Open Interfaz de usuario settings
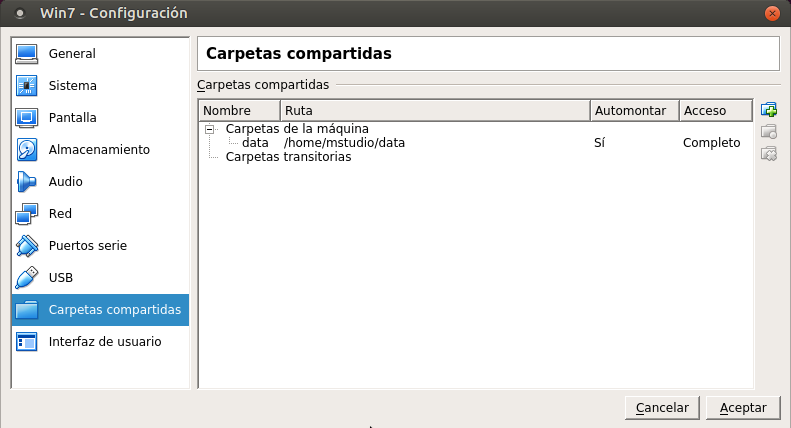 [x=100, y=342]
